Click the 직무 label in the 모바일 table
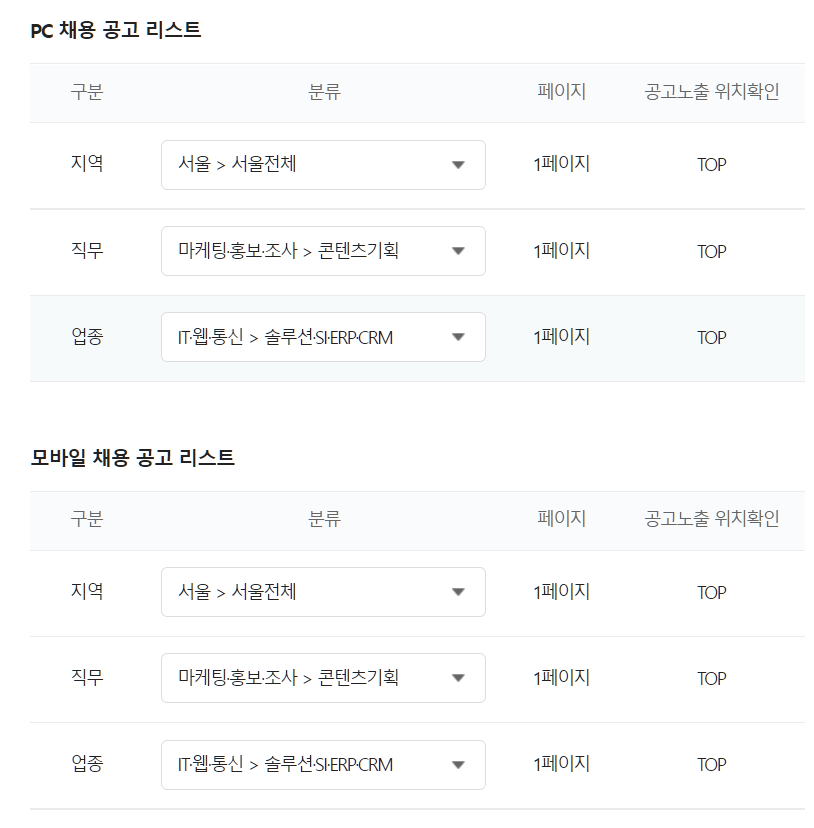 coord(87,678)
